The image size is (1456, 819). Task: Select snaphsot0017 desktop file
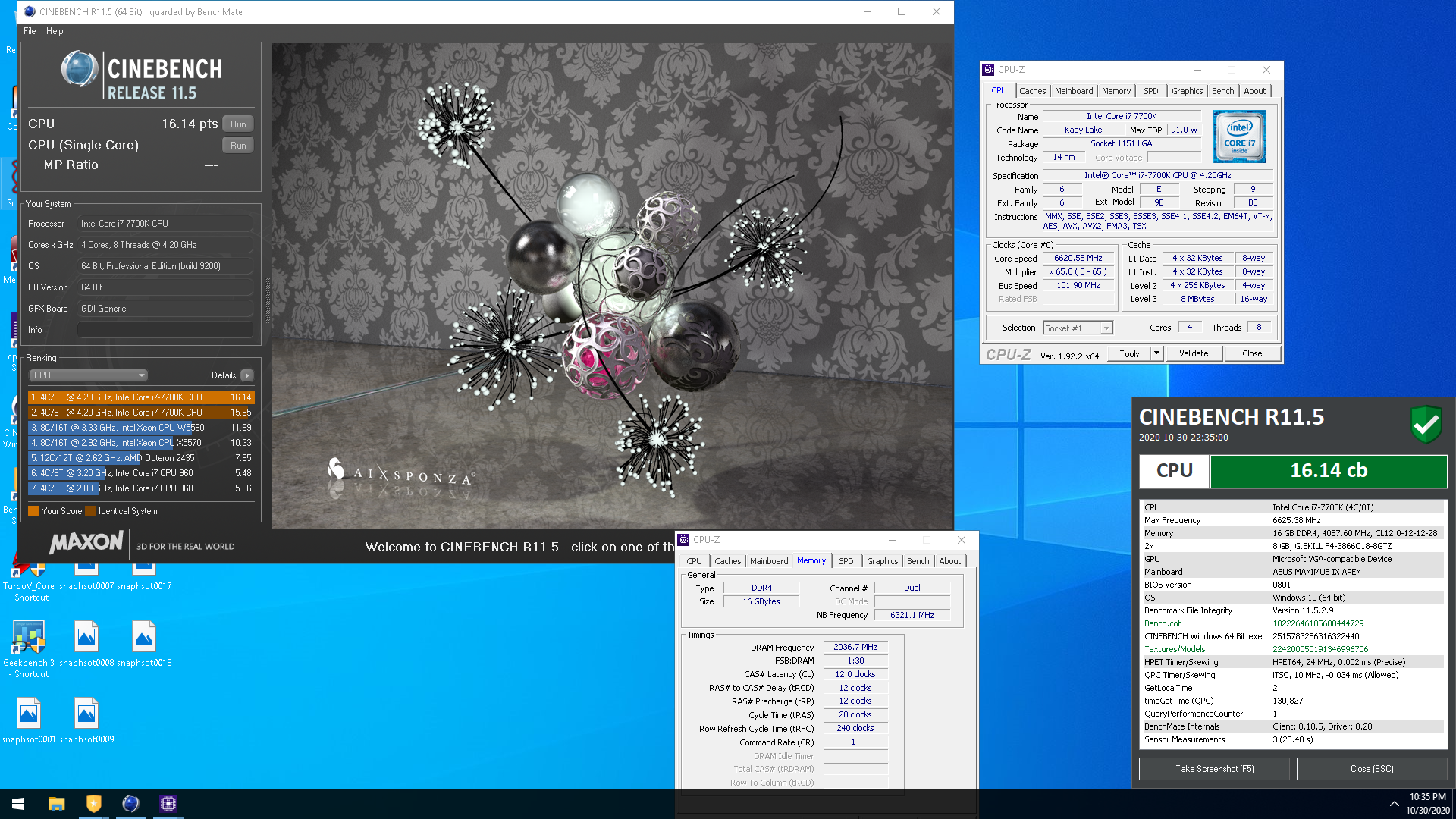[144, 576]
